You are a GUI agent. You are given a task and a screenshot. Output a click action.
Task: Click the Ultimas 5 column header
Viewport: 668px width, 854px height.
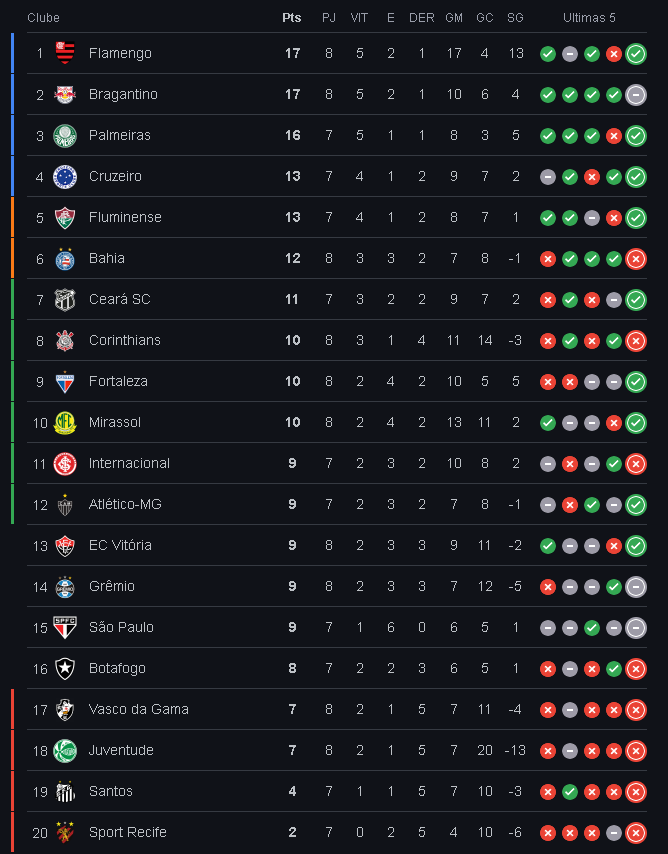click(x=589, y=18)
